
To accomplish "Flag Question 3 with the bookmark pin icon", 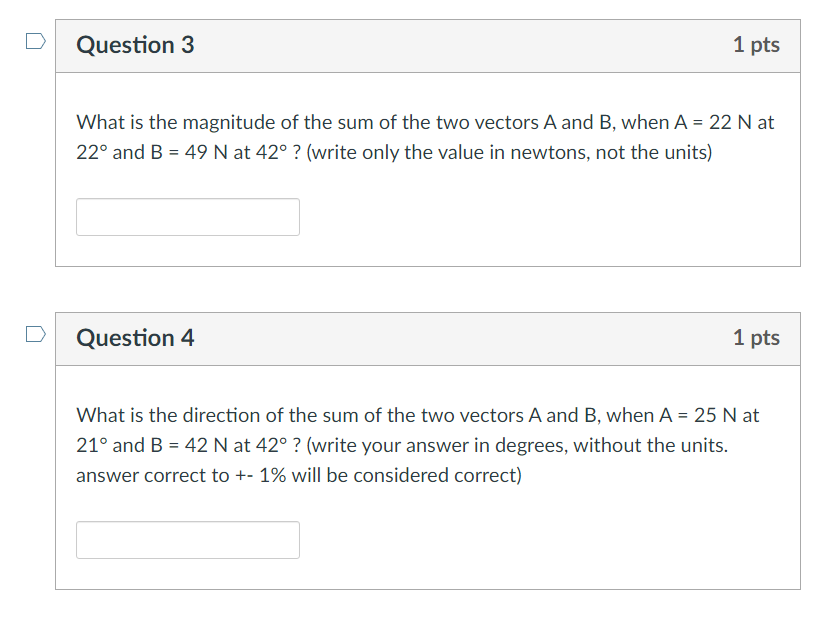I will pyautogui.click(x=35, y=40).
